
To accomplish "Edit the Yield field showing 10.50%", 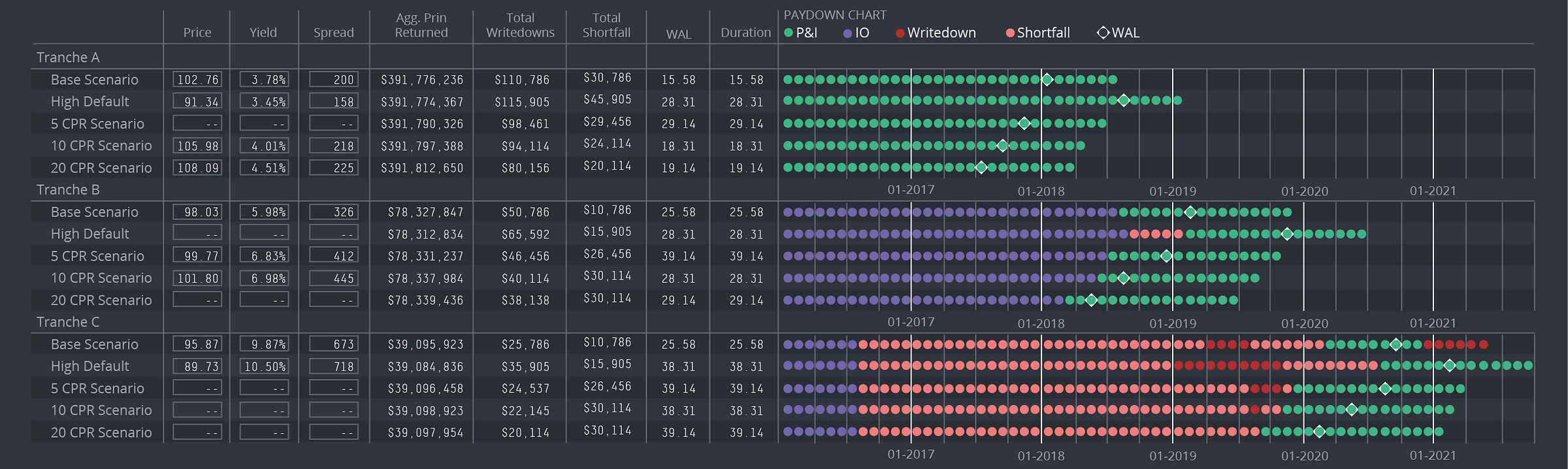I will click(x=264, y=366).
